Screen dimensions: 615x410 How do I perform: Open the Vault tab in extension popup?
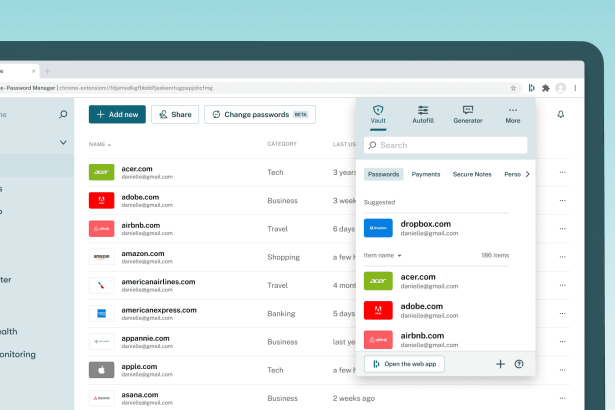point(378,113)
